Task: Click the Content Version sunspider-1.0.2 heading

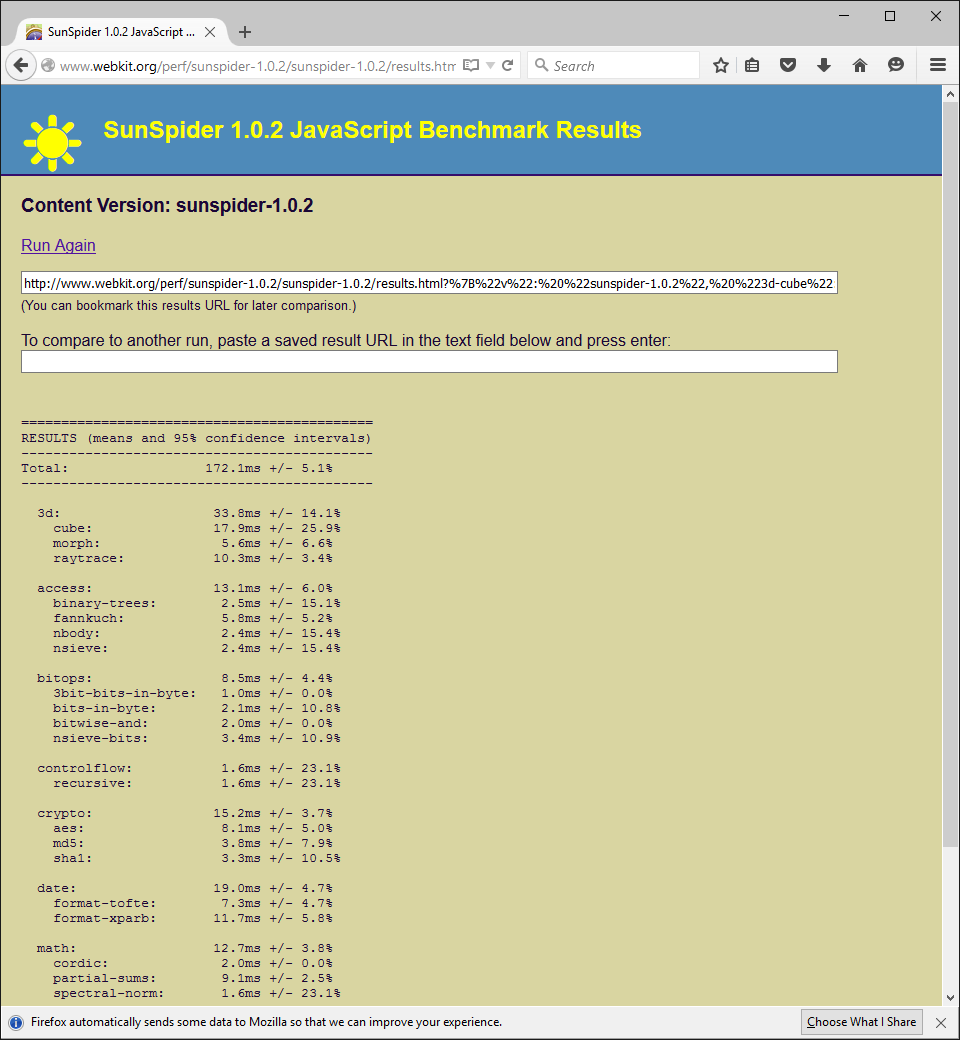Action: click(167, 206)
